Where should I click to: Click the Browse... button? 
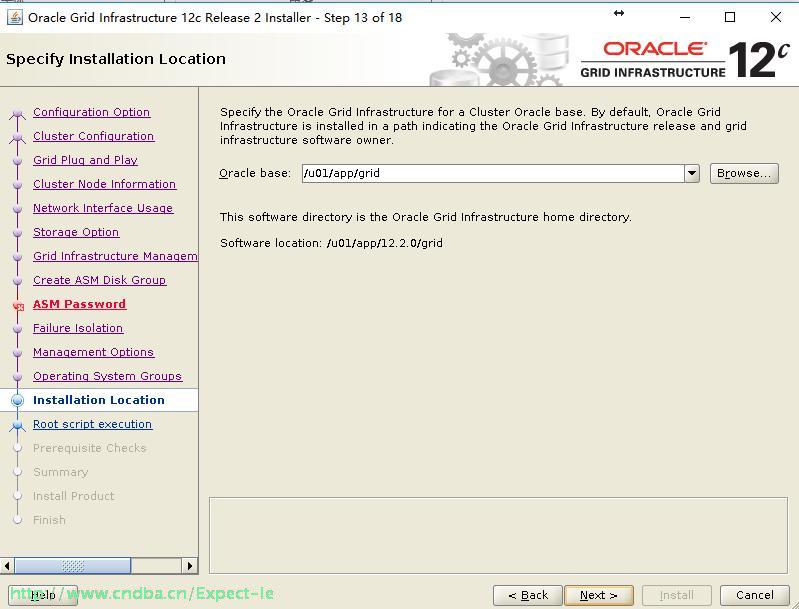pos(744,173)
